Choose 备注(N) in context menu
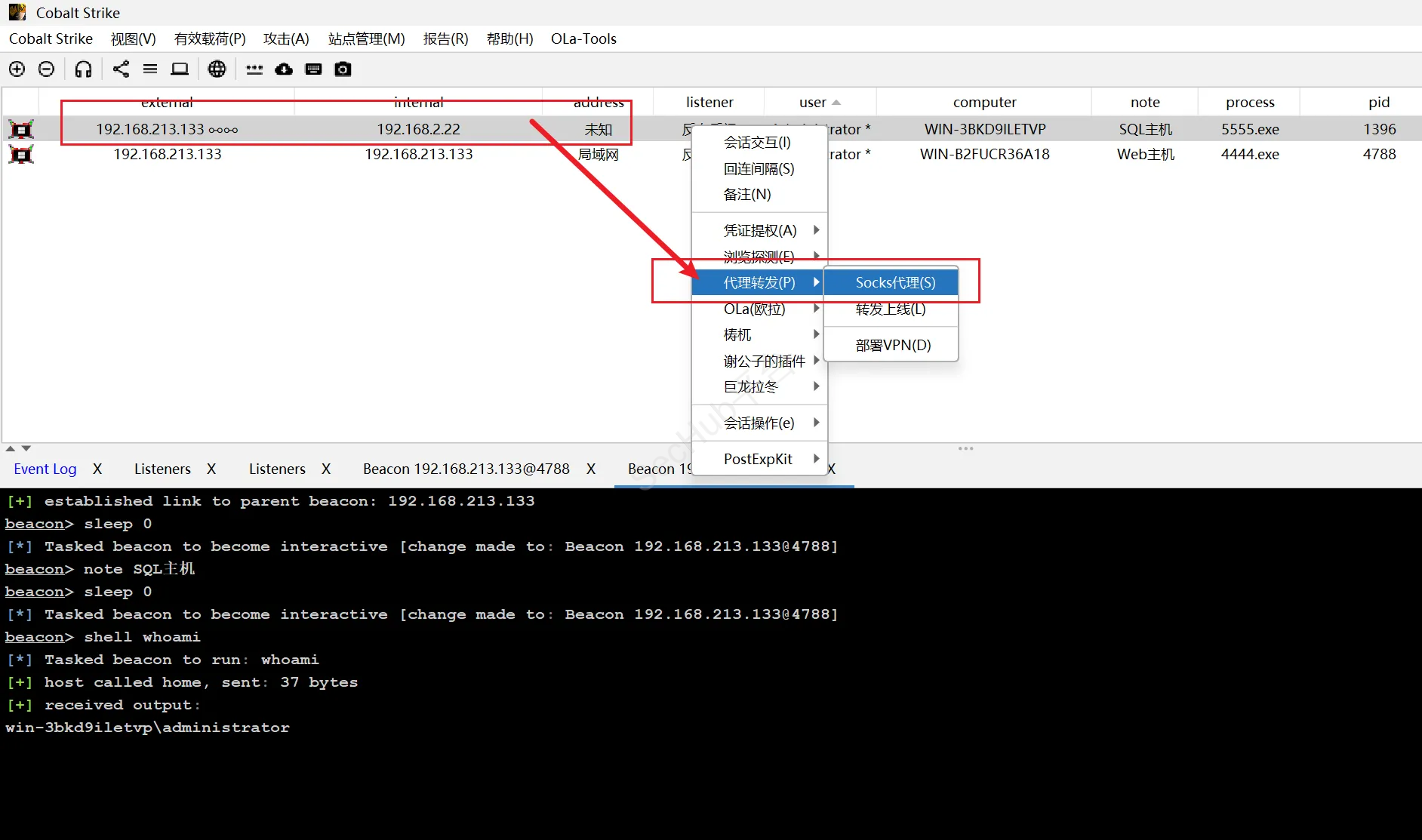This screenshot has width=1422, height=840. pyautogui.click(x=759, y=194)
